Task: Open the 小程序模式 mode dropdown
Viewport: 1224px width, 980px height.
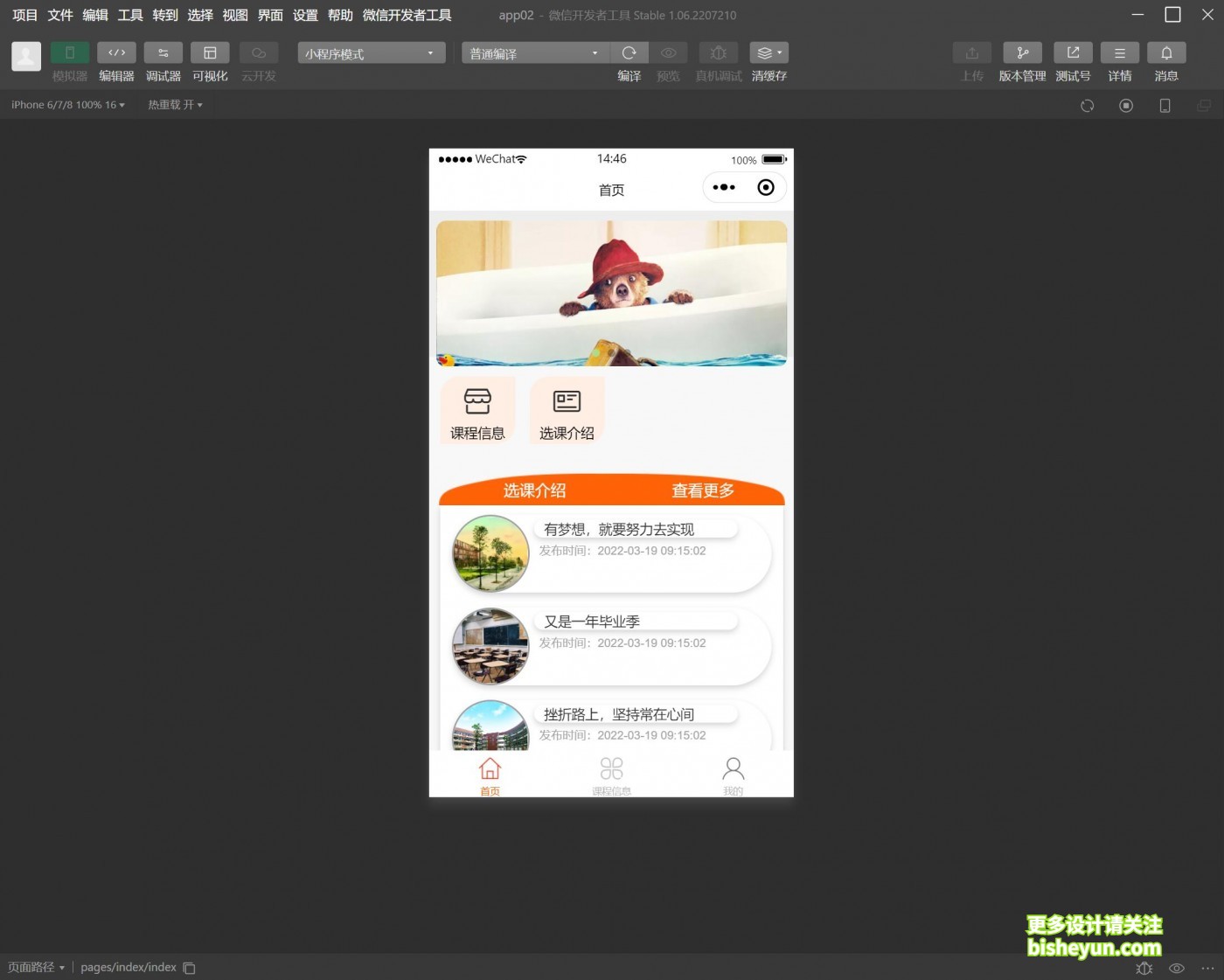Action: pos(372,53)
